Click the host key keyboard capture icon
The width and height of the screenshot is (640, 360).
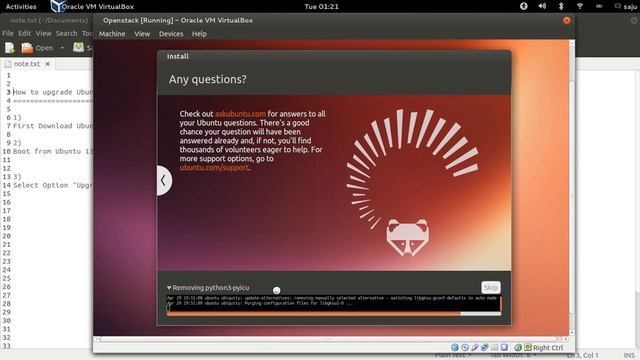click(x=528, y=347)
